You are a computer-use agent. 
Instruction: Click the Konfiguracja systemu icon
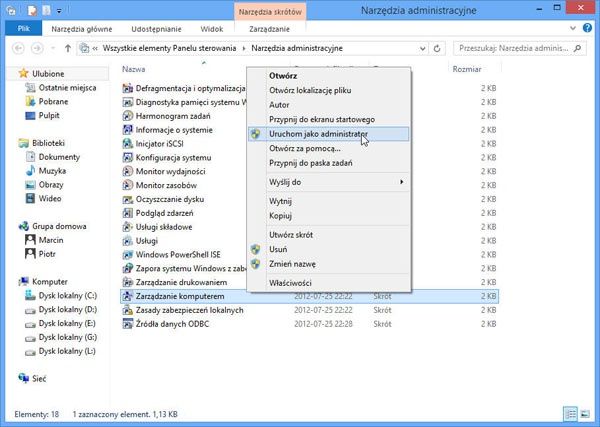pos(127,158)
